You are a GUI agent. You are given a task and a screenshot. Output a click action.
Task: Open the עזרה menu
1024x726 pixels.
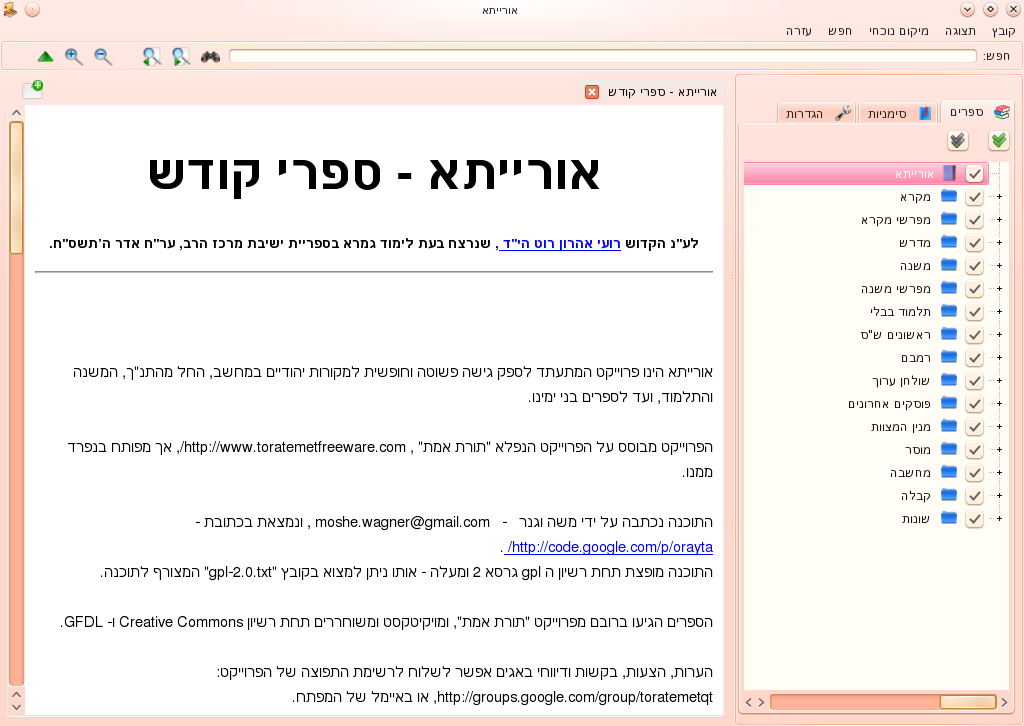coord(798,31)
